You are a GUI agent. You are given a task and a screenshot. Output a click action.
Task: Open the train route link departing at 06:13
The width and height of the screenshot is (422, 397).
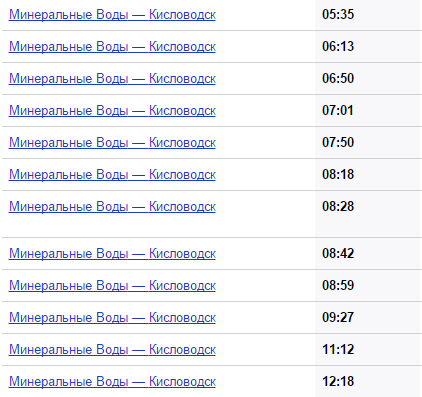pos(112,47)
